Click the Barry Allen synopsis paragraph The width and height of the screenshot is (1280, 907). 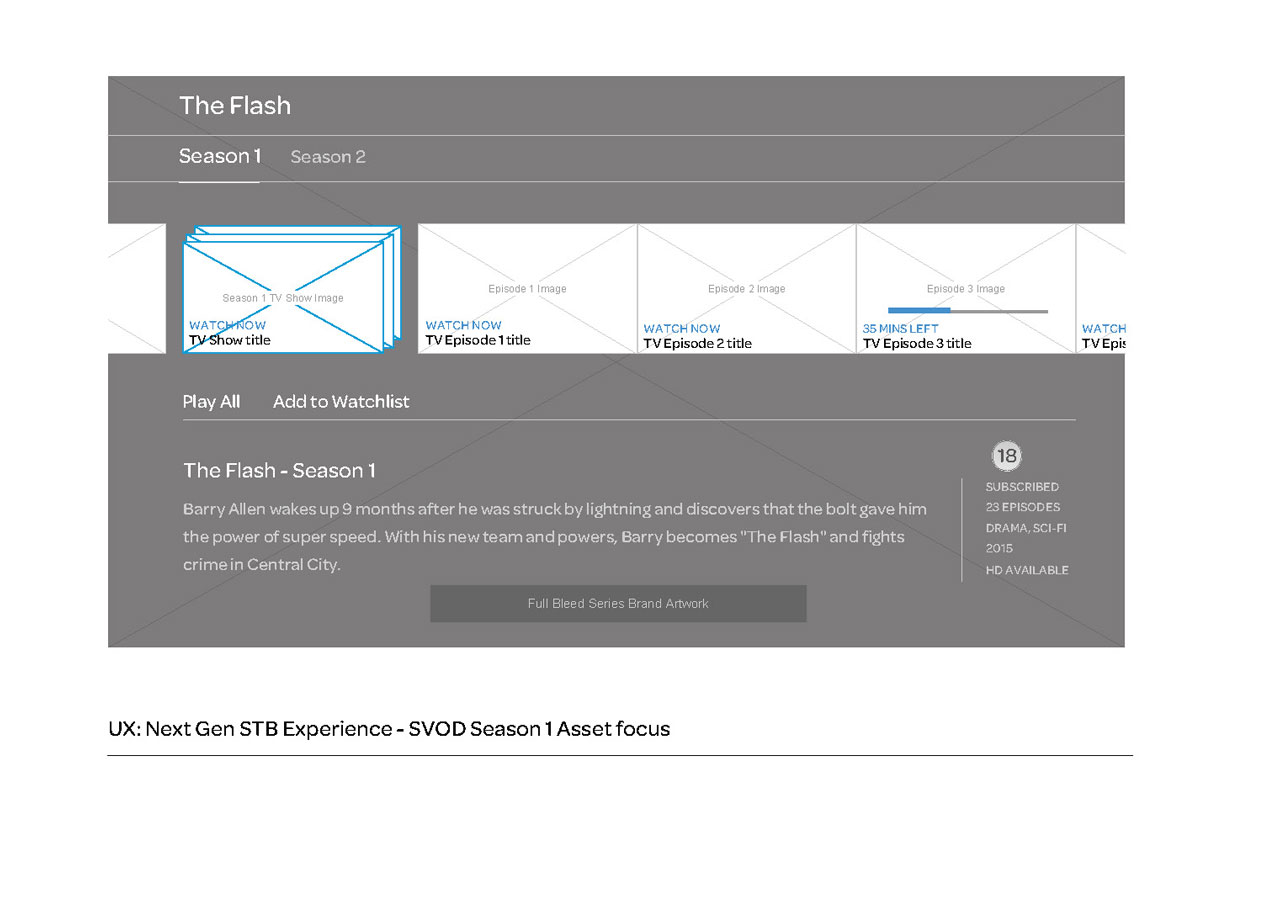click(555, 537)
